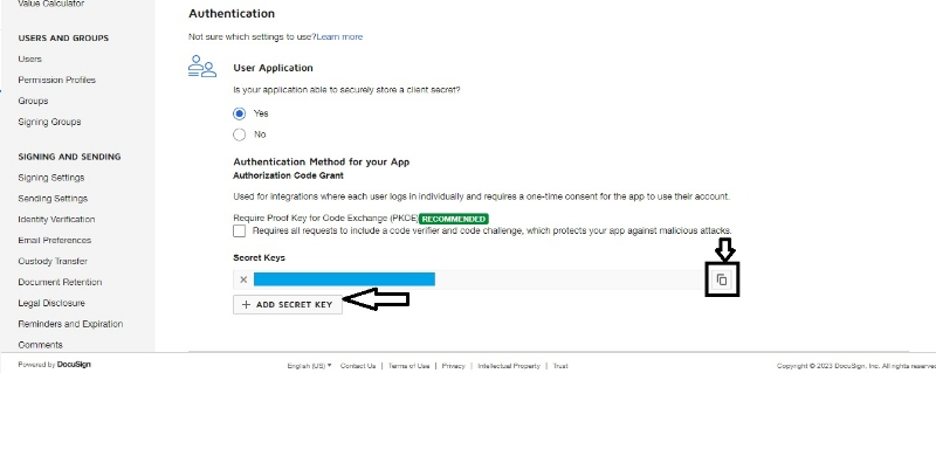Click the Powered by DocuSign logo
The image size is (936, 456).
click(54, 365)
